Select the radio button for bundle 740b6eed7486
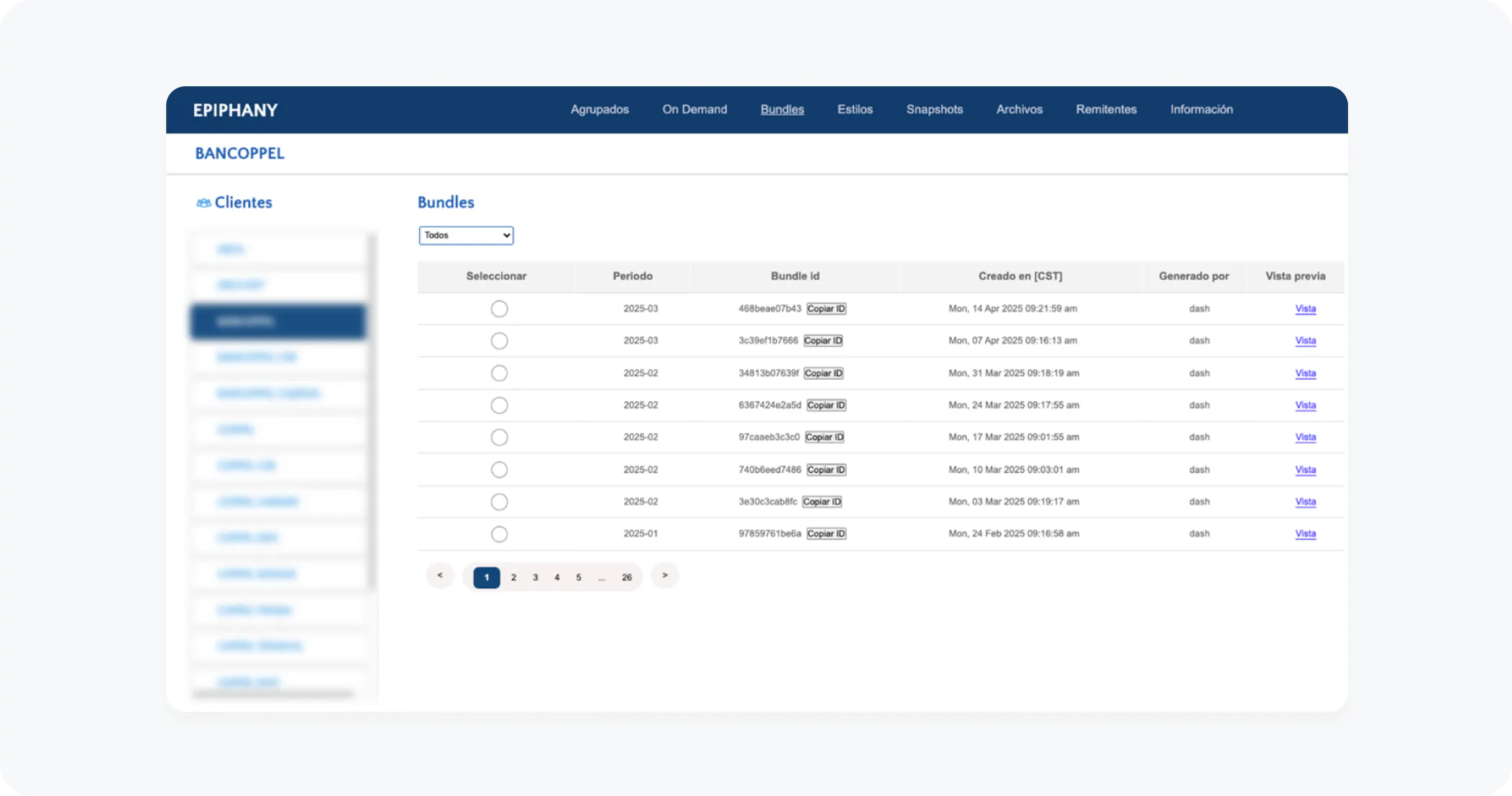Viewport: 1512px width, 796px height. click(x=499, y=470)
